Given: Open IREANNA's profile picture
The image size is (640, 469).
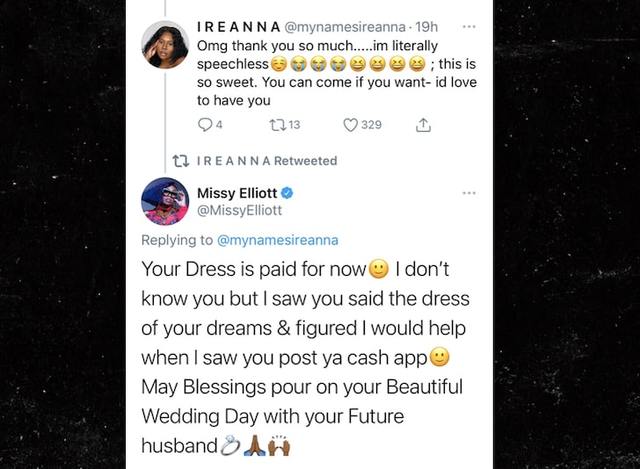Looking at the screenshot, I should pyautogui.click(x=165, y=47).
